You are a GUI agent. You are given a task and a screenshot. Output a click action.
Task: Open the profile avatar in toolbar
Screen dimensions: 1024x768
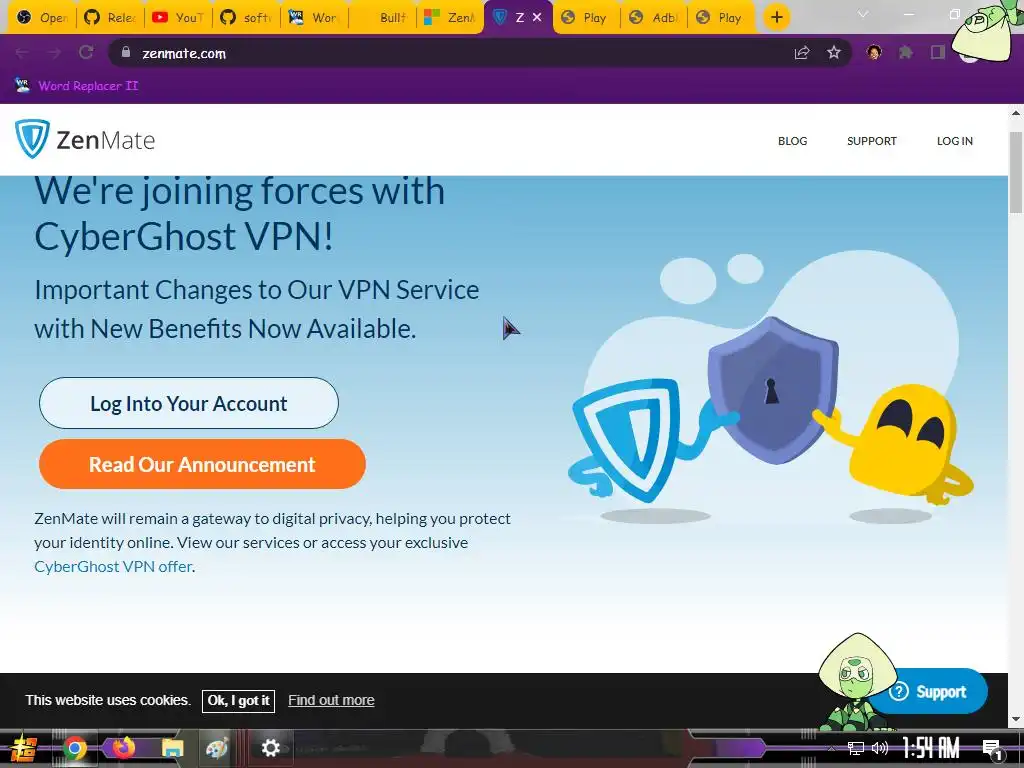point(874,52)
